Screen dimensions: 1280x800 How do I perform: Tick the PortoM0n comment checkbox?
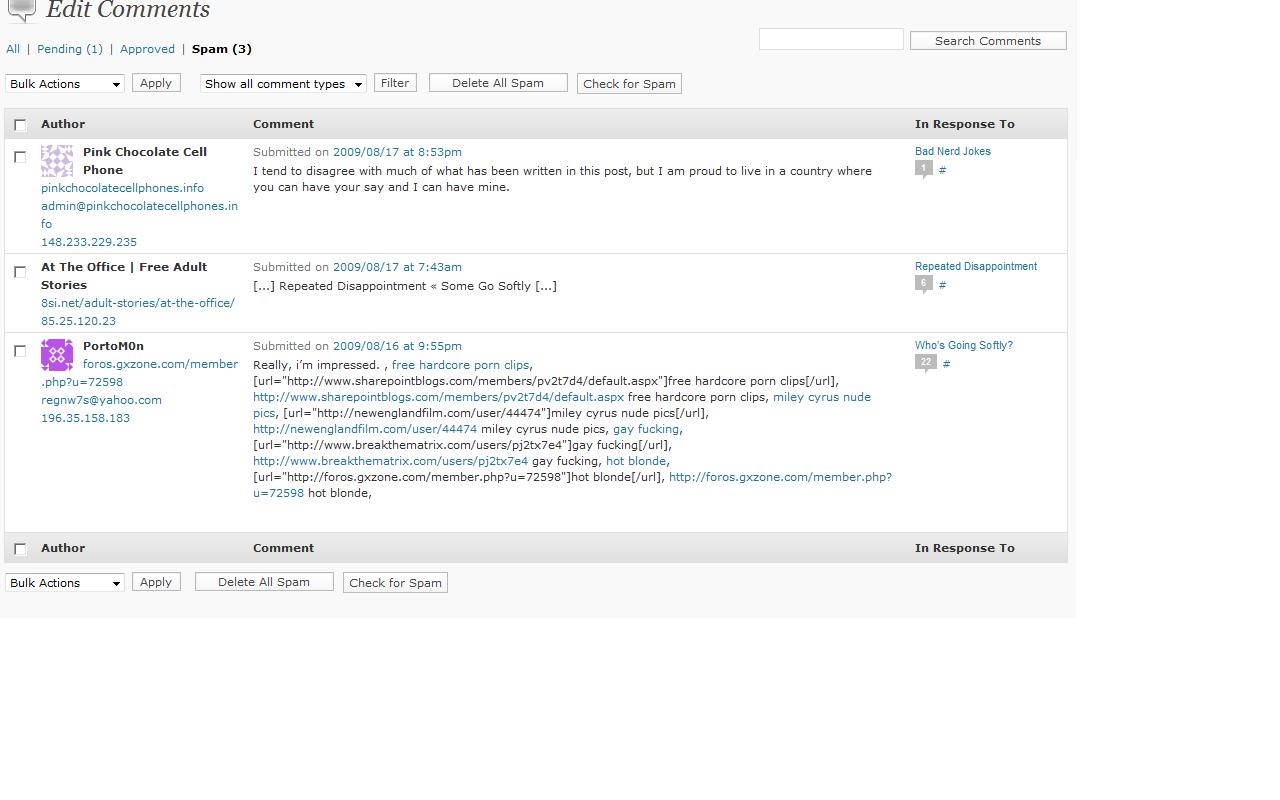coord(20,351)
